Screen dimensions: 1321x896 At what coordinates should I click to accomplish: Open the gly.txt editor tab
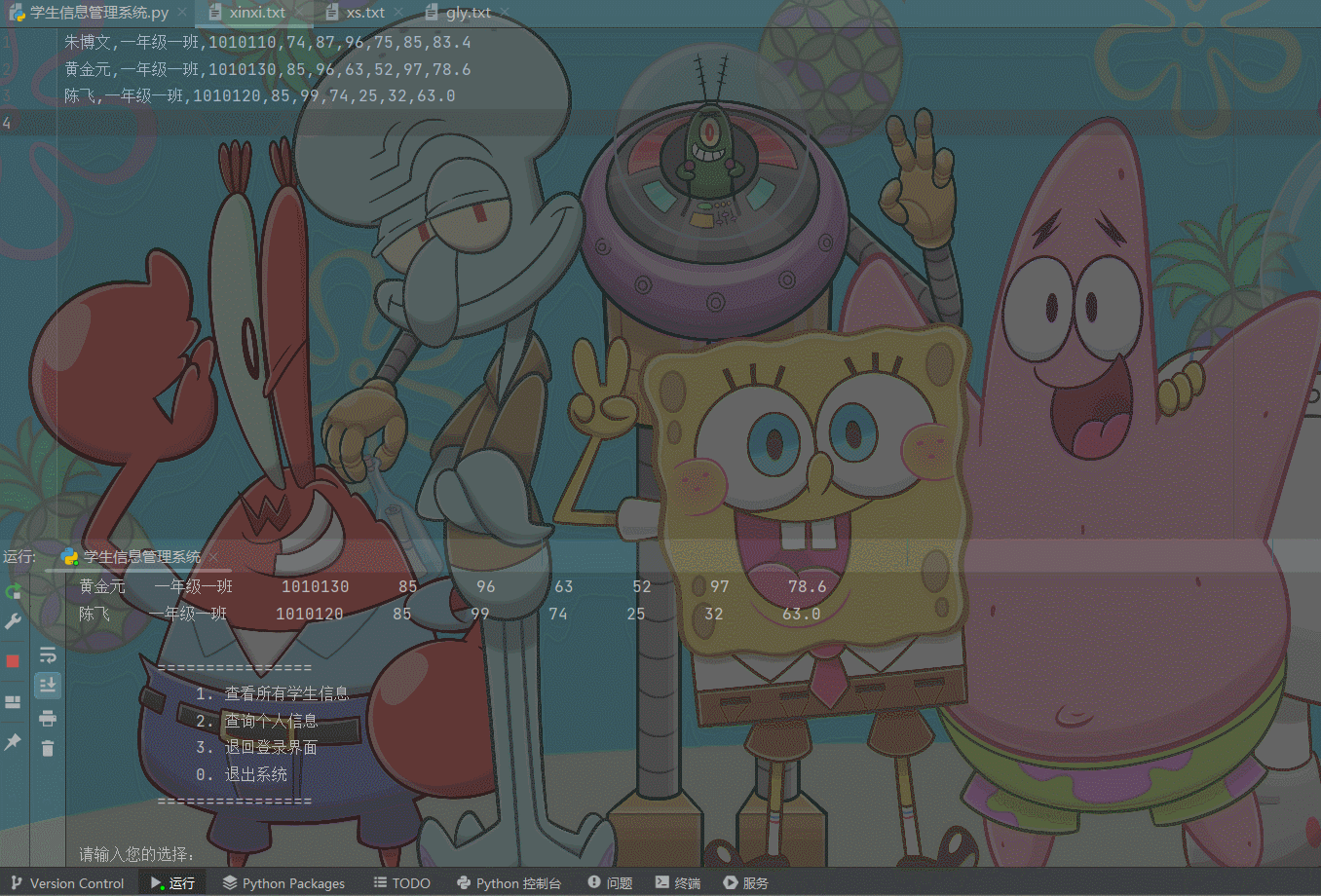coord(468,13)
